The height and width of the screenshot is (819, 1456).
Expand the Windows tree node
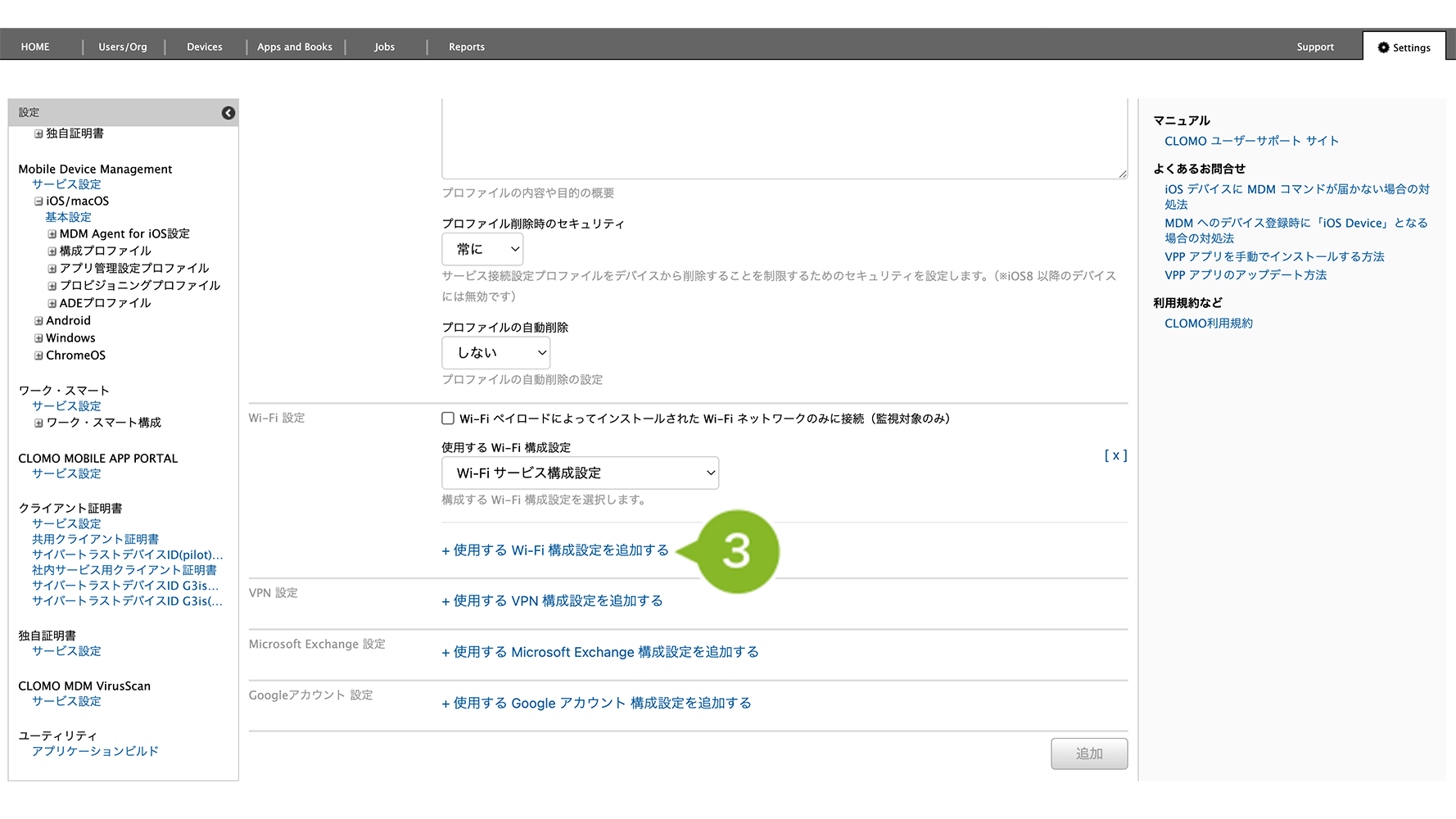tap(38, 338)
